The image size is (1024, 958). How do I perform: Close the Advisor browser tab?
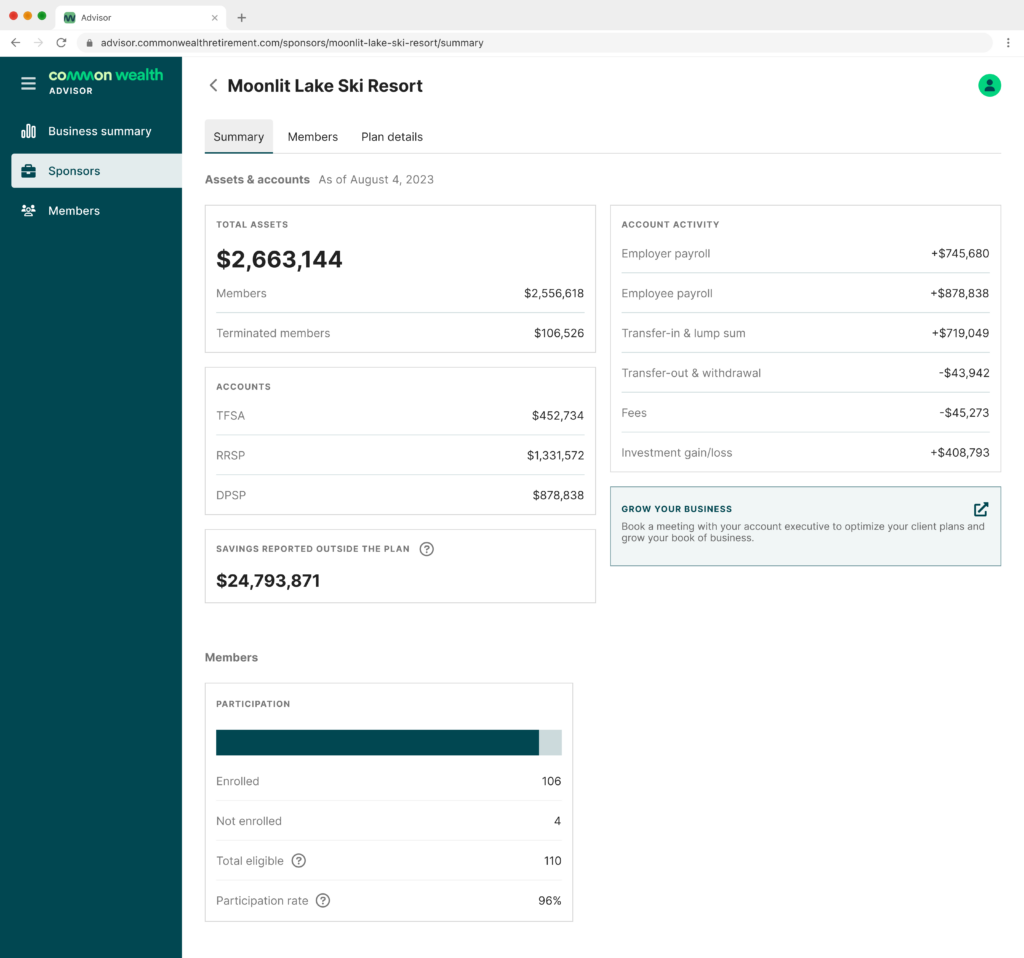[x=214, y=18]
